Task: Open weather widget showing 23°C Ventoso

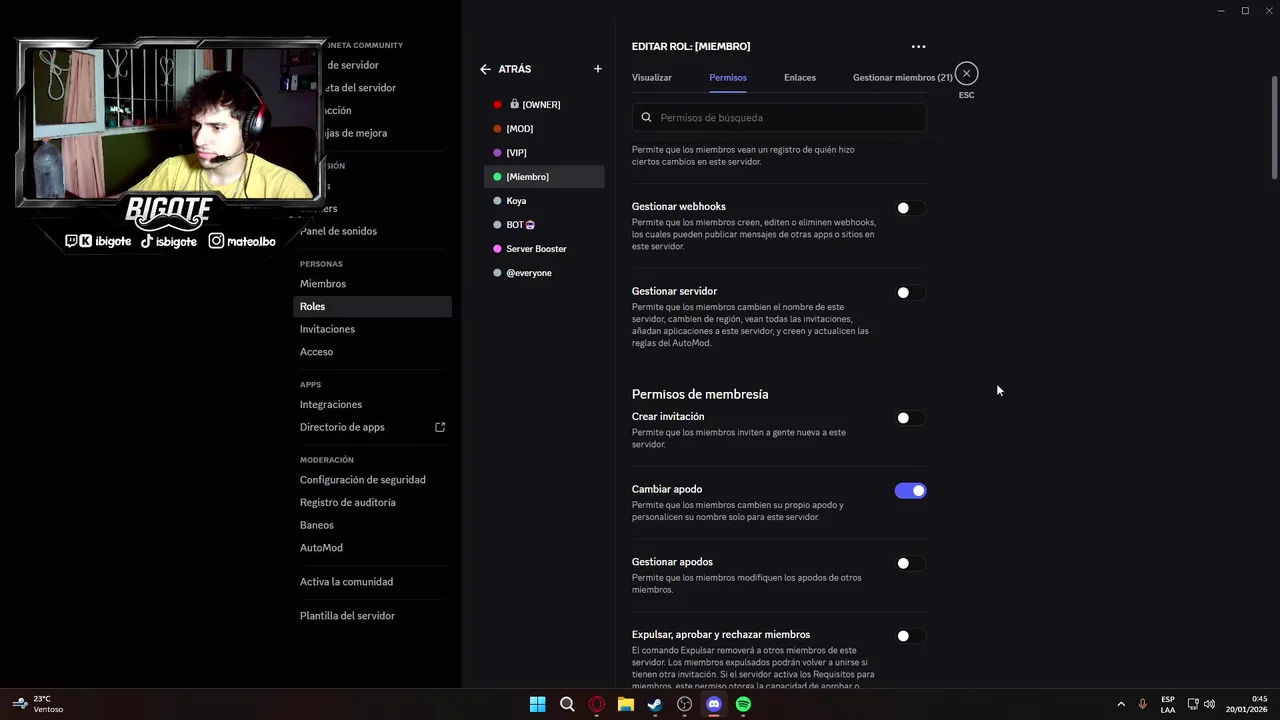Action: [x=37, y=704]
